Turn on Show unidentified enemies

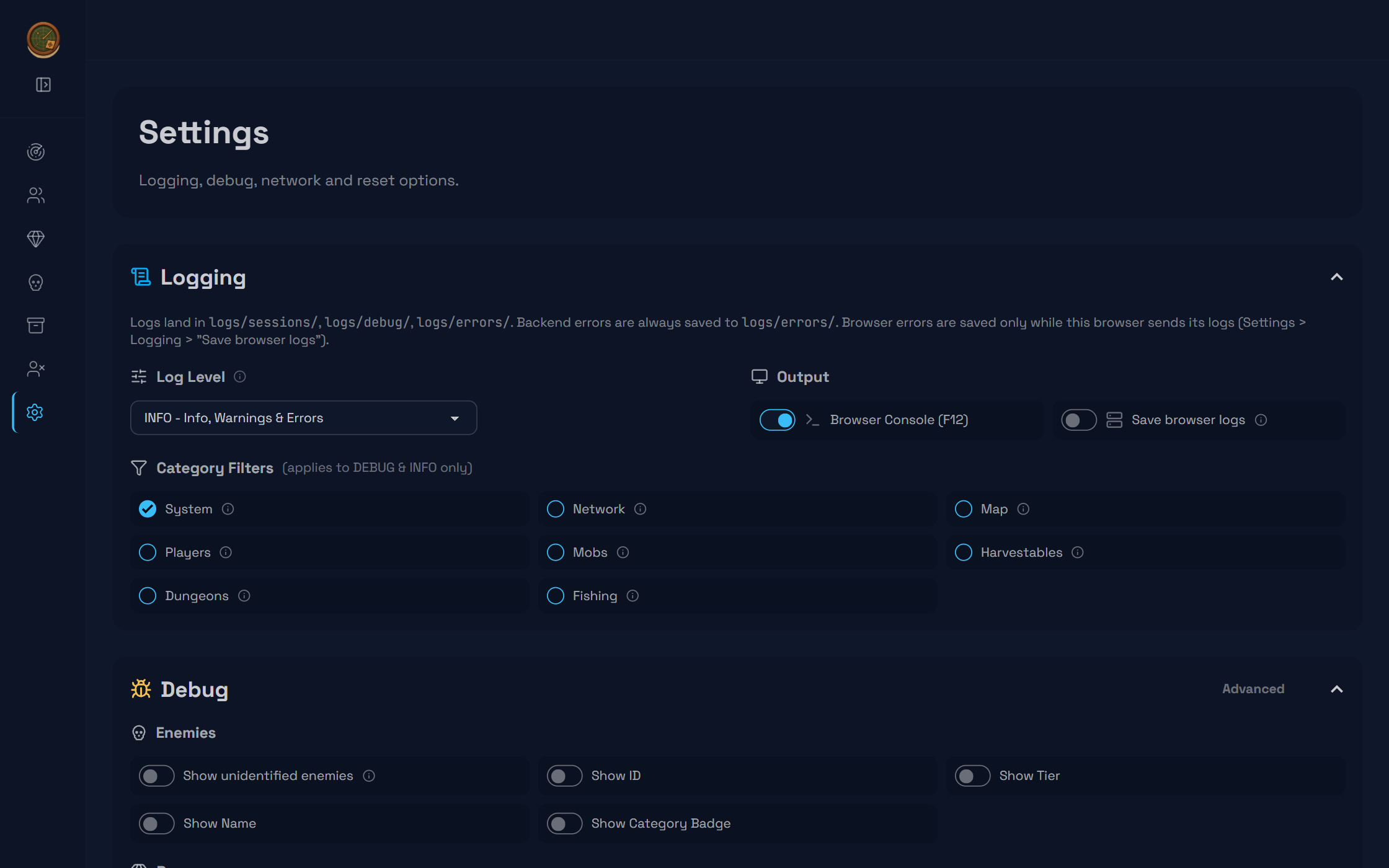click(x=157, y=776)
